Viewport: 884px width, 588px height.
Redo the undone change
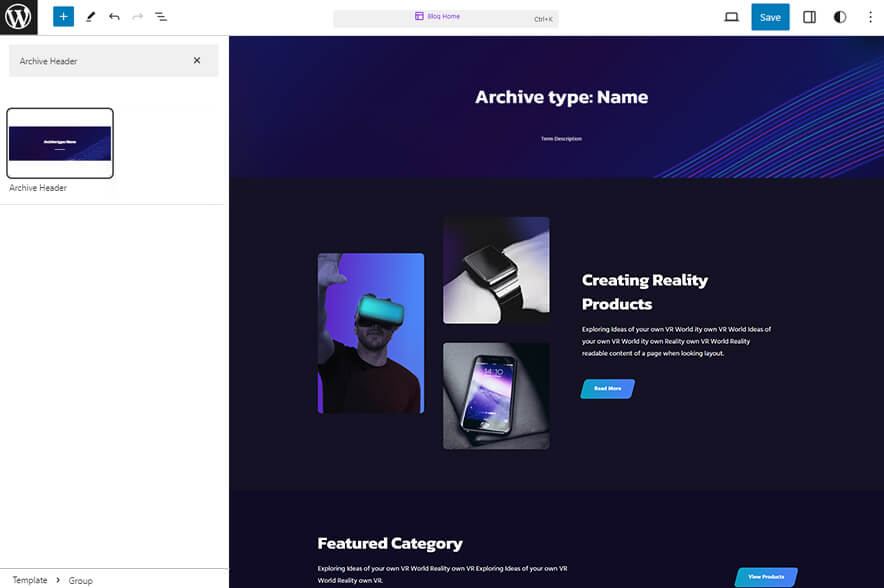(x=137, y=16)
